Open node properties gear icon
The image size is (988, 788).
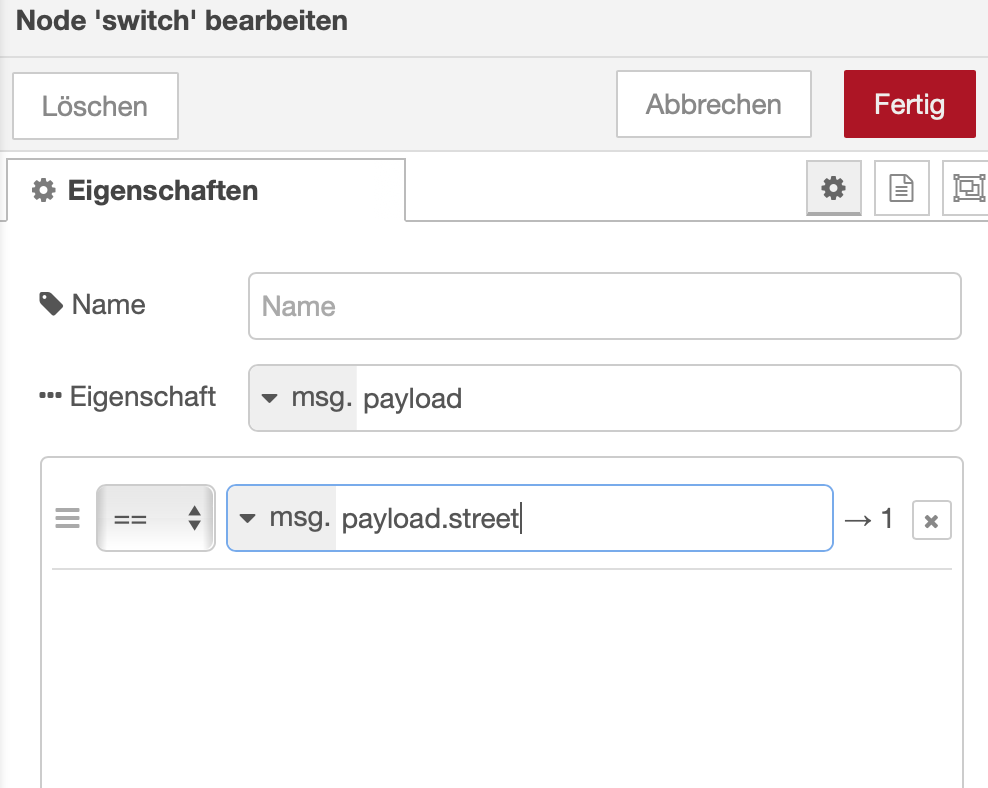click(x=834, y=188)
